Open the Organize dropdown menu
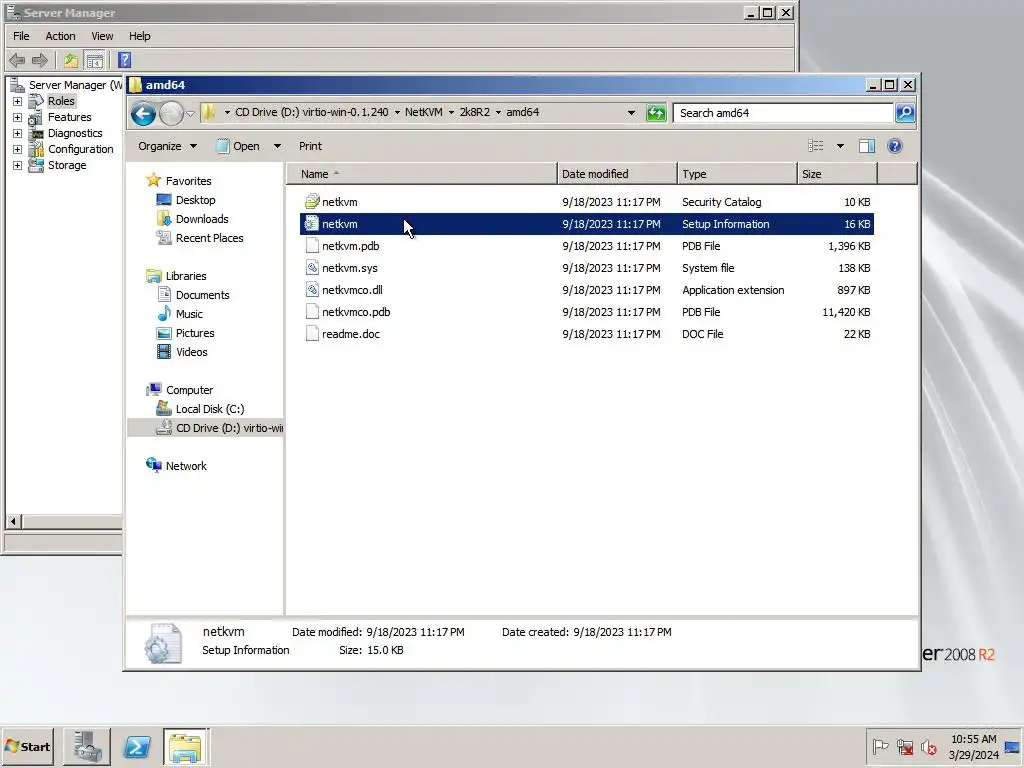The height and width of the screenshot is (768, 1024). pos(167,146)
